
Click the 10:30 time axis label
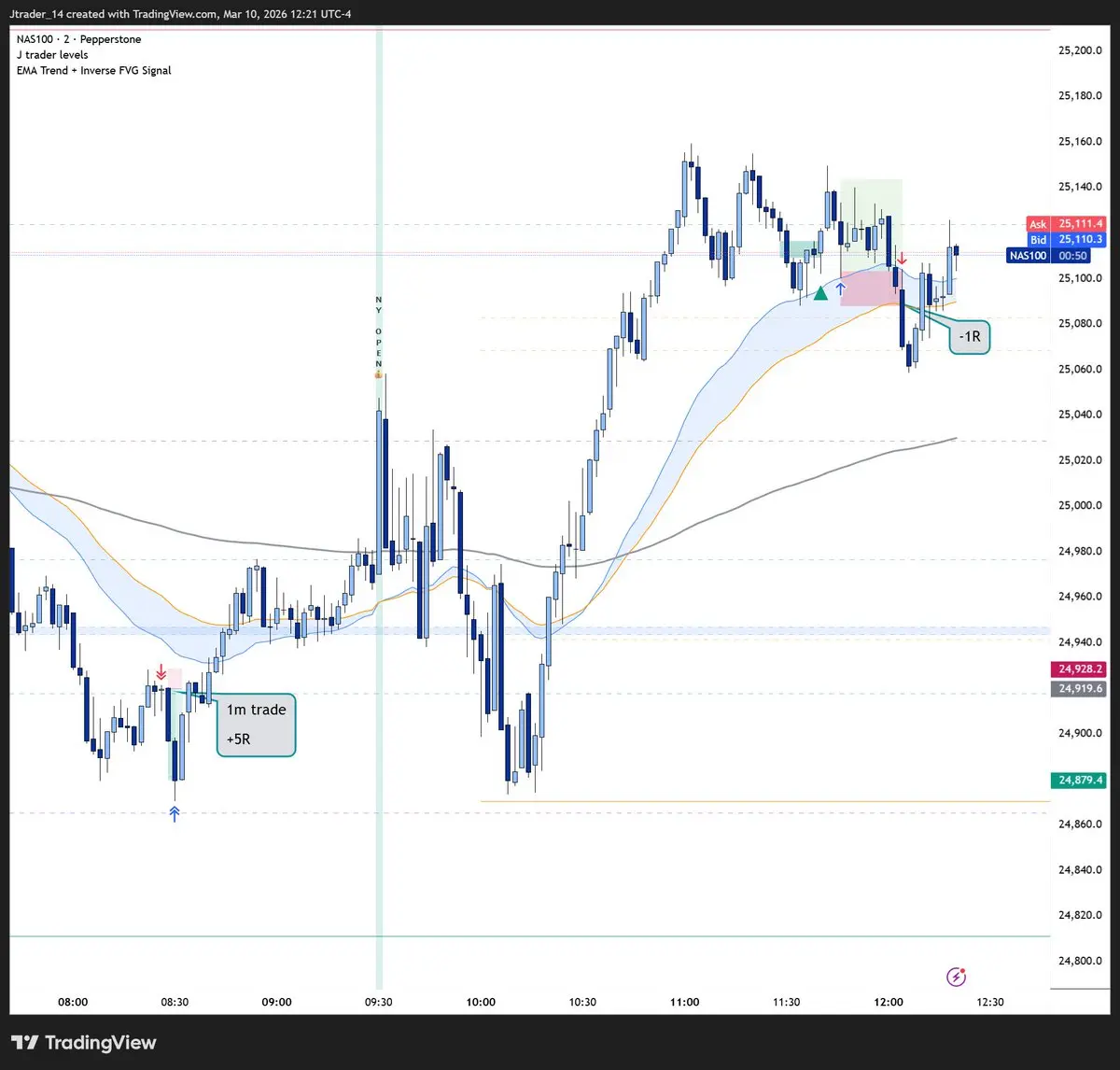(582, 1002)
